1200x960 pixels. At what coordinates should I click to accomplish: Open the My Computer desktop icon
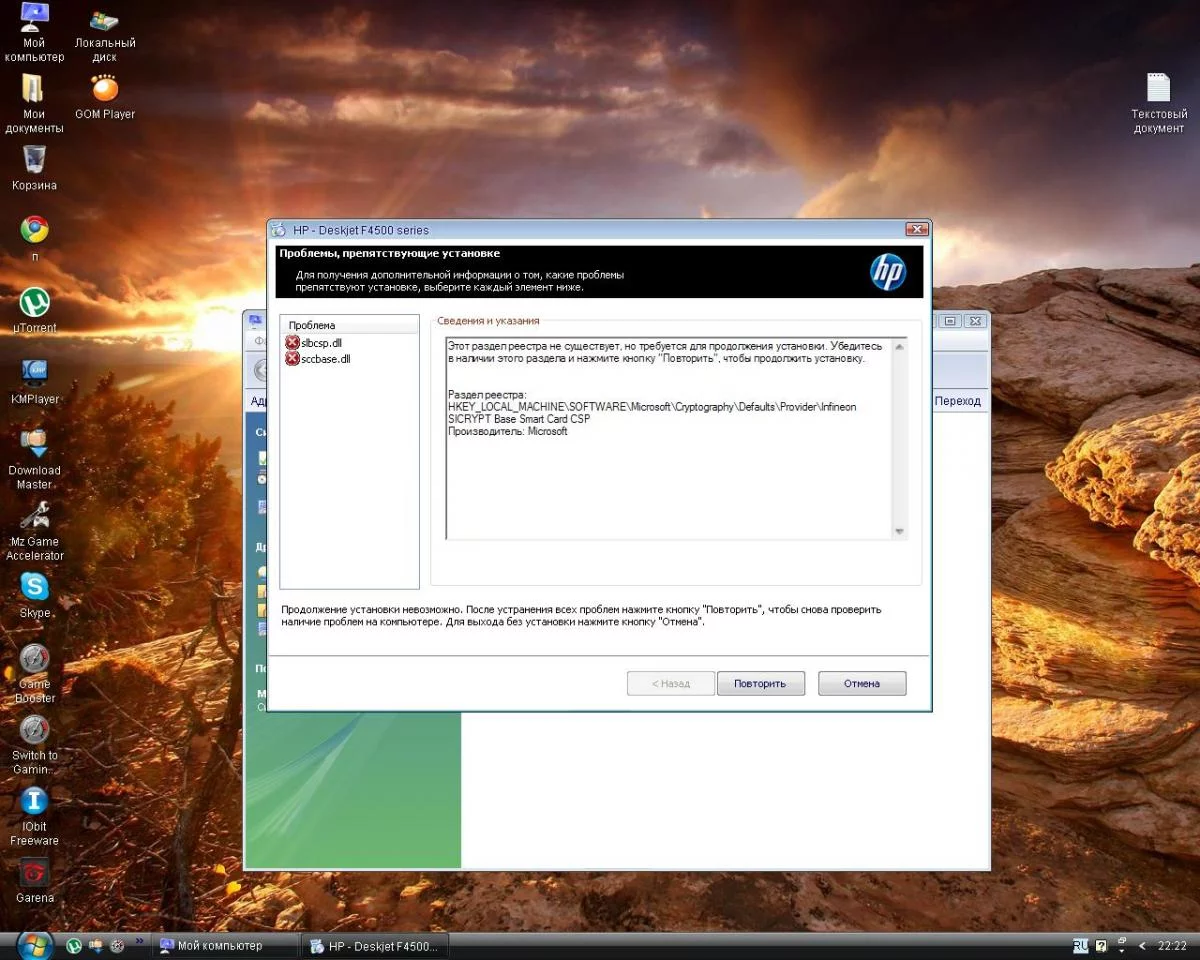pyautogui.click(x=34, y=32)
